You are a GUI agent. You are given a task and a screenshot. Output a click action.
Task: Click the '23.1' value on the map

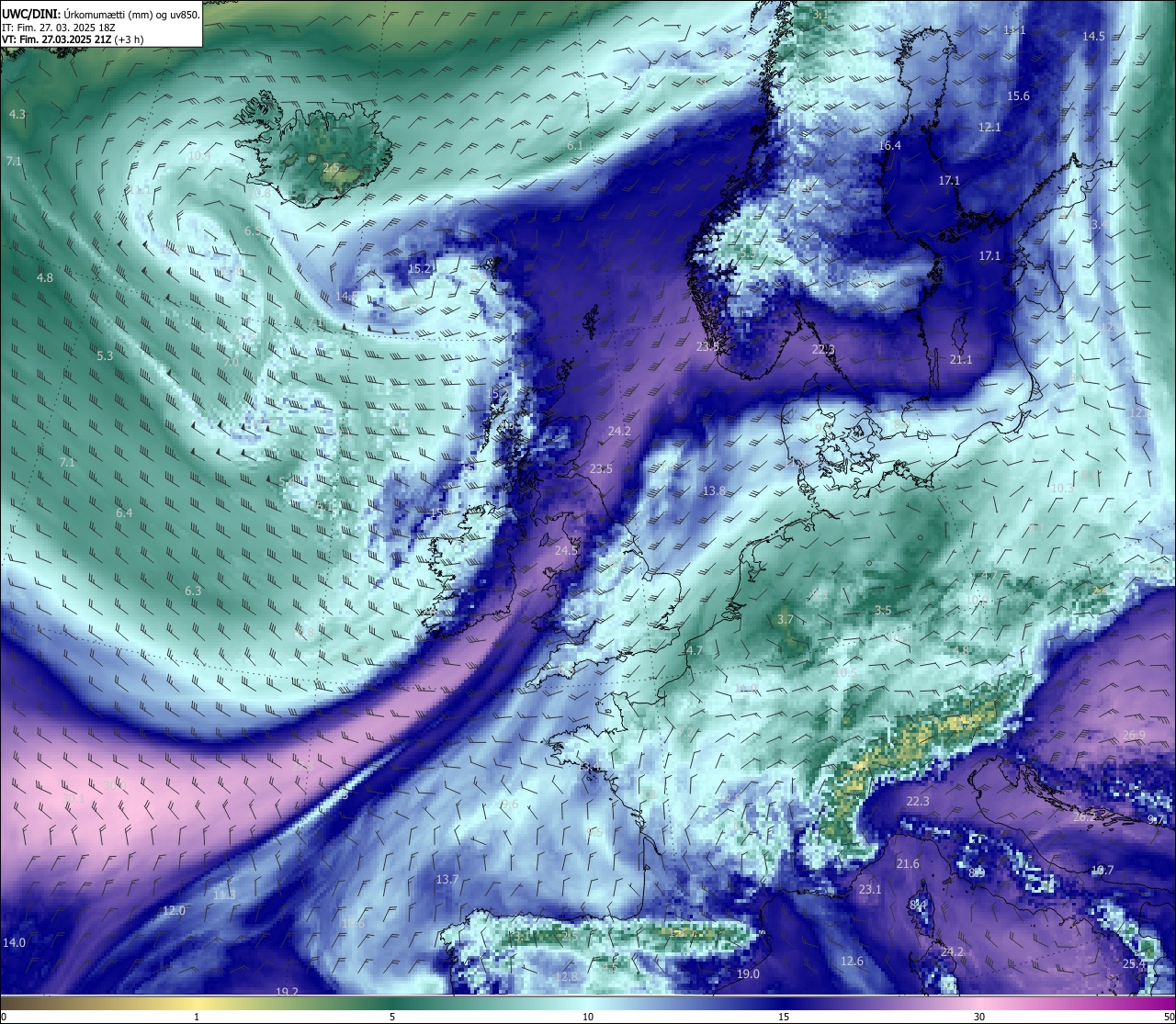pos(870,890)
